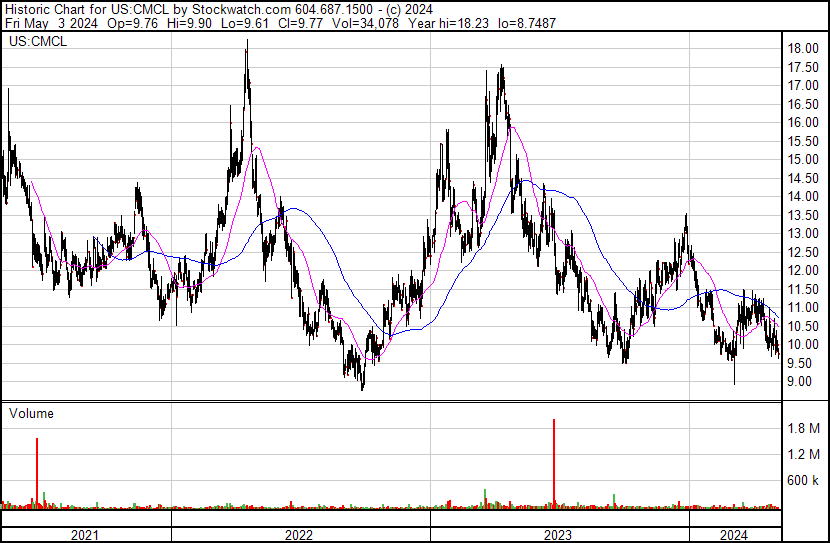Image resolution: width=830 pixels, height=543 pixels.
Task: Click the 10.50 price axis label
Action: coord(803,327)
